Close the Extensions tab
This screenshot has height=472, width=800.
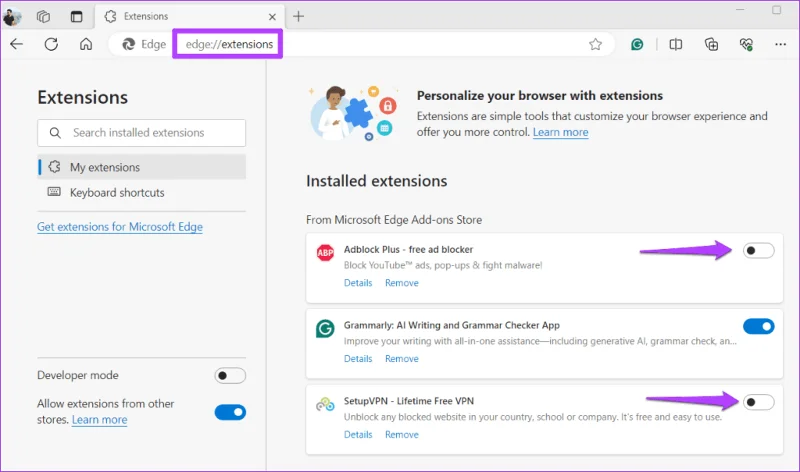pyautogui.click(x=272, y=17)
